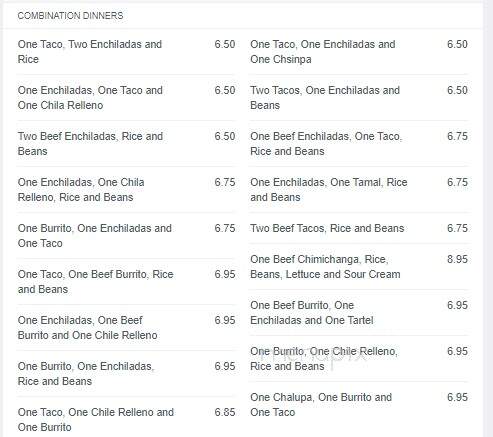Pick Two Tacos, One Enchiladas and Beans
This screenshot has width=493, height=437.
coord(359,98)
